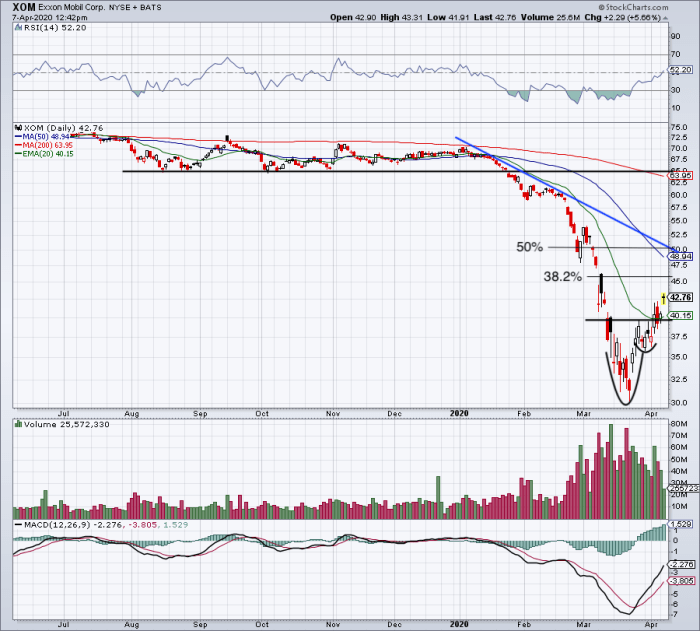Viewport: 700px width, 631px height.
Task: Click the RSI(14) 52.20 label
Action: tap(55, 28)
